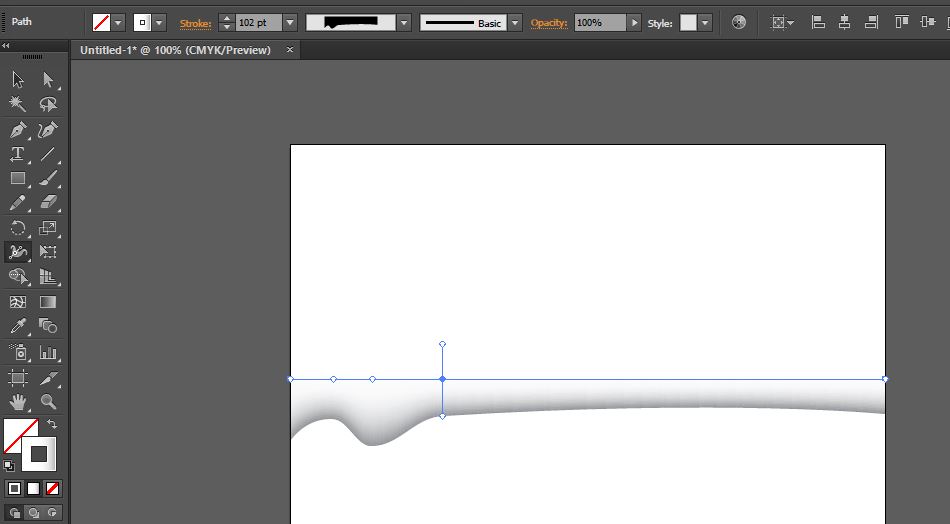This screenshot has height=524, width=950.
Task: Close the Untitled-1 document tab
Action: pos(290,50)
